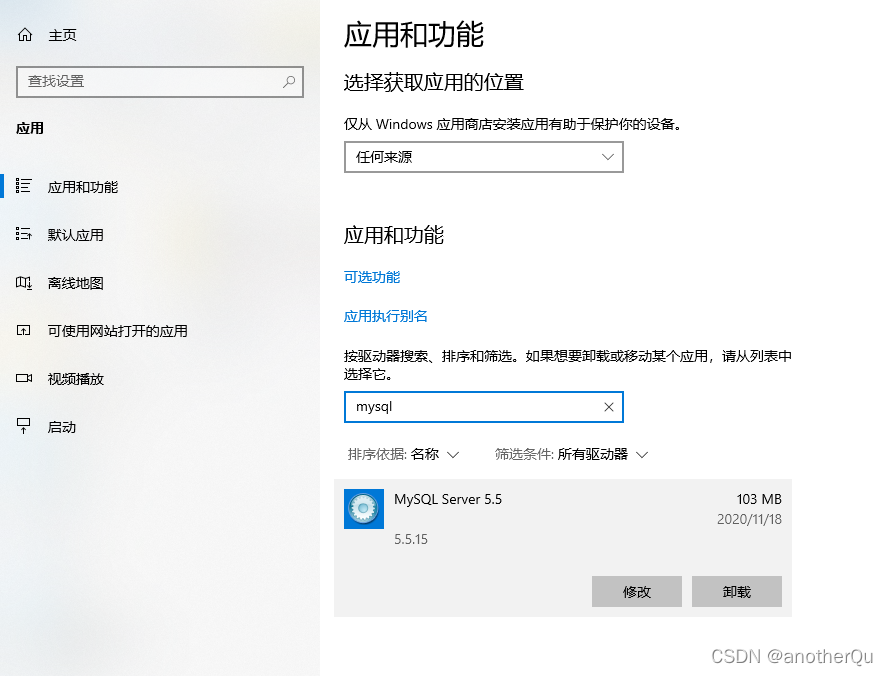Open the 可选功能 link

click(372, 277)
